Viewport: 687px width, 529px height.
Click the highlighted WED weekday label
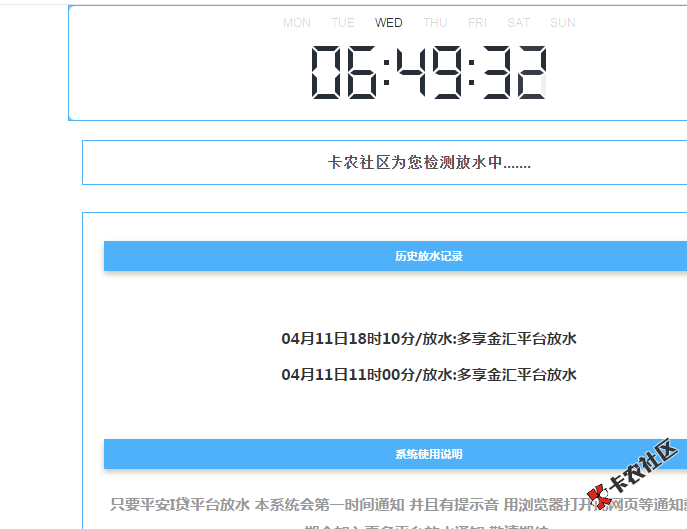point(389,23)
